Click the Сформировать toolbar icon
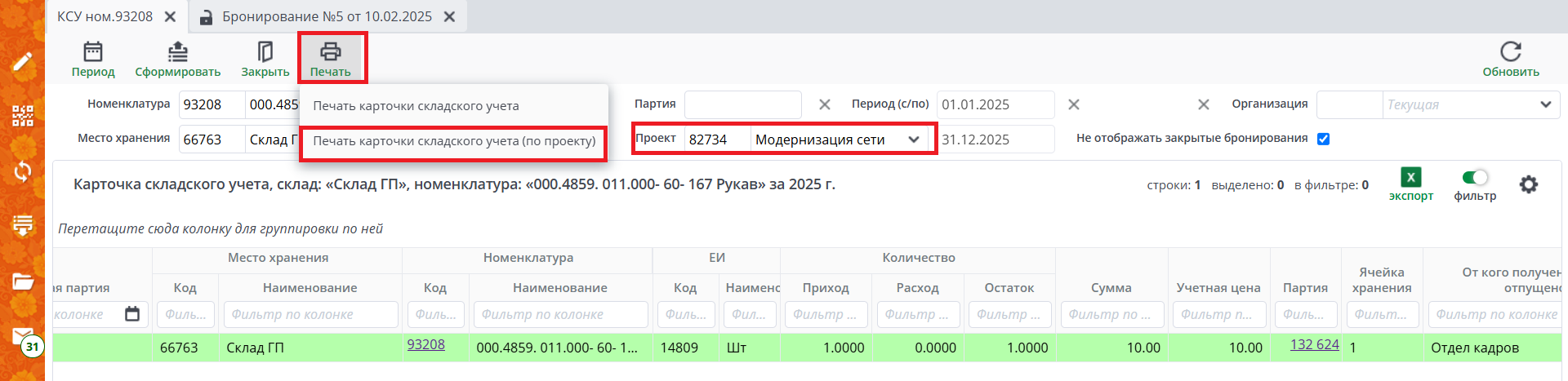1568x381 pixels. 177,52
